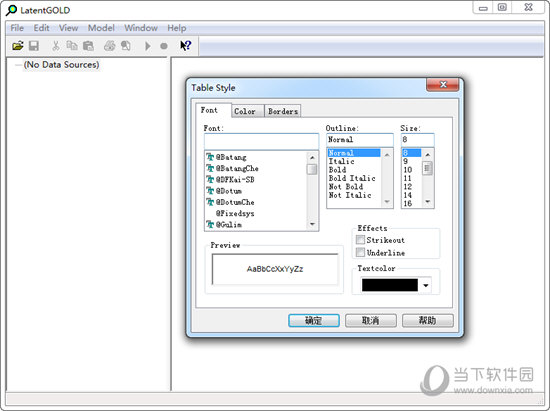Close the Table Style dialog

pos(443,85)
